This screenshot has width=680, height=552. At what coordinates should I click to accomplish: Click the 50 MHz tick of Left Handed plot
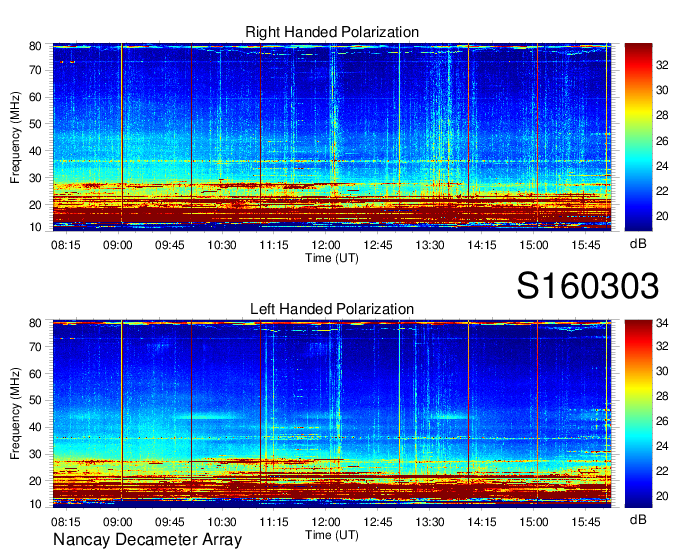click(35, 400)
